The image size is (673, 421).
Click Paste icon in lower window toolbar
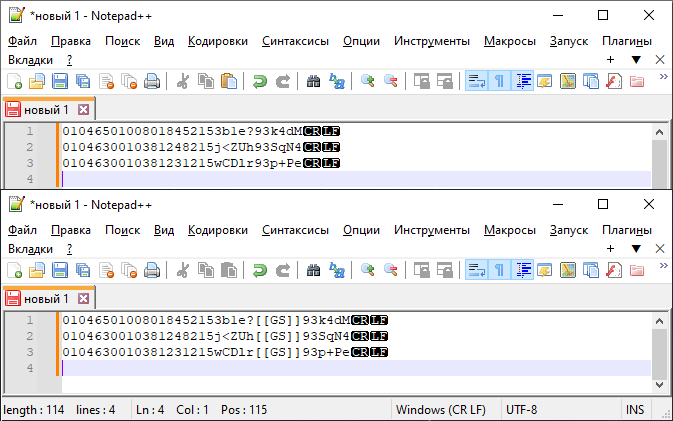tap(228, 270)
